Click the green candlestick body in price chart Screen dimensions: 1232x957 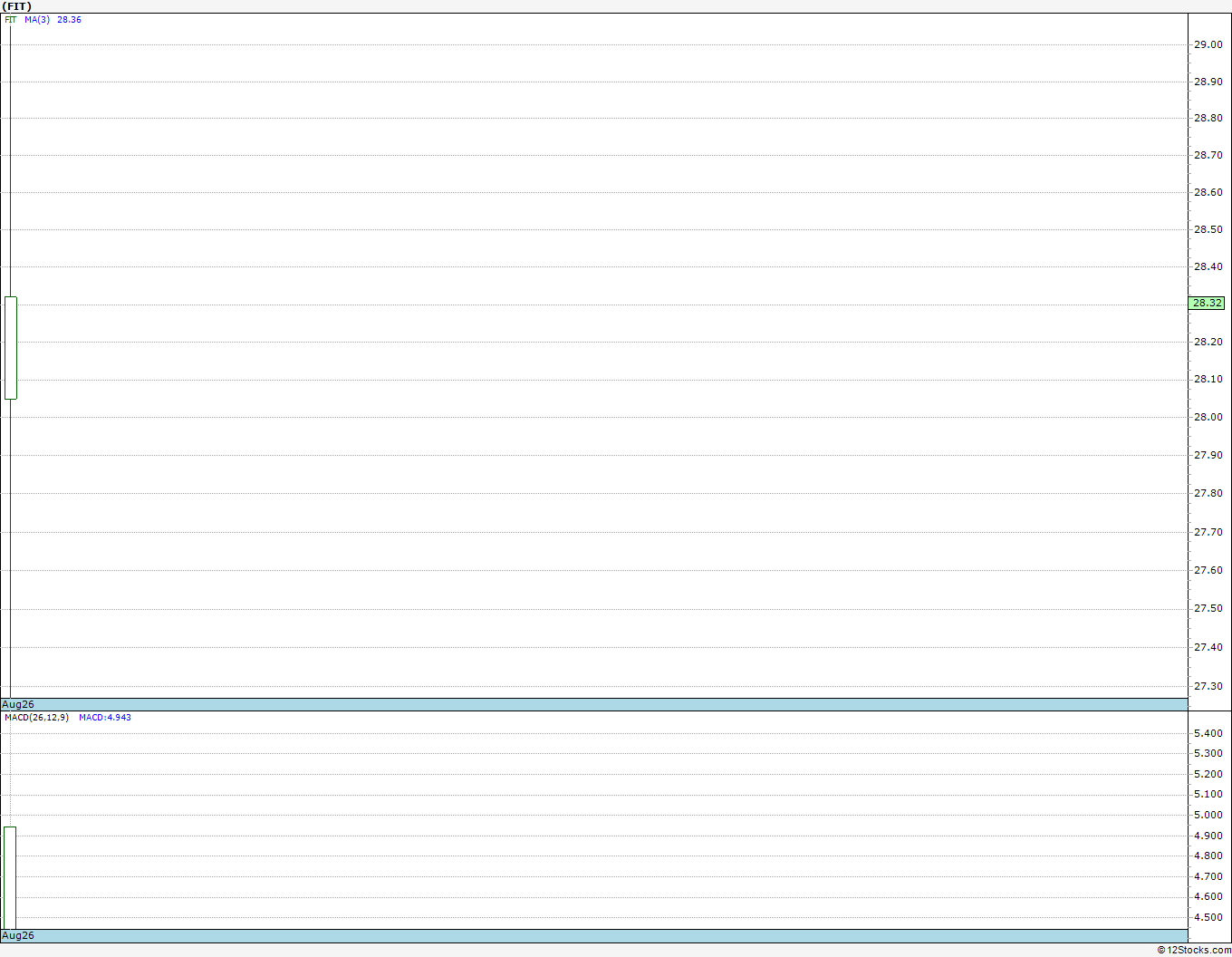tap(11, 348)
